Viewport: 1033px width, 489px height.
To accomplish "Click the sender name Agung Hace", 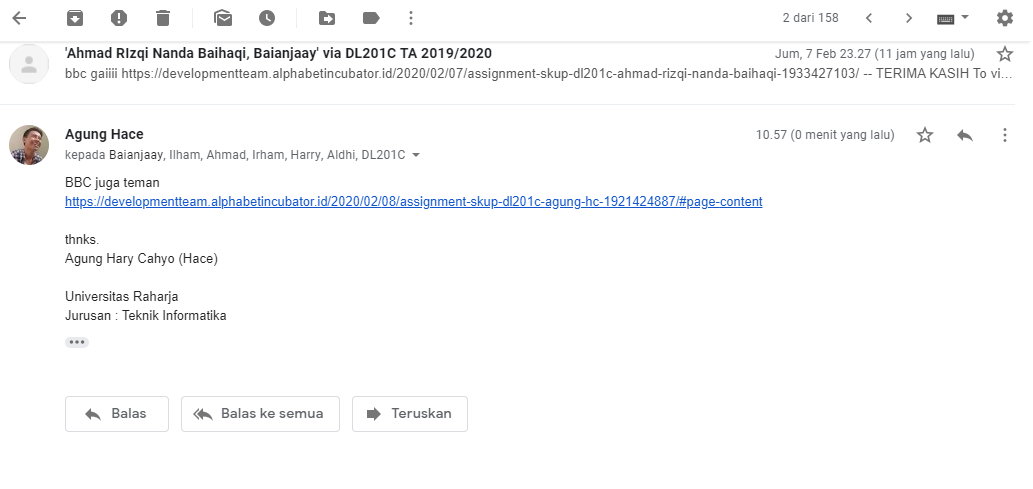I will point(104,134).
